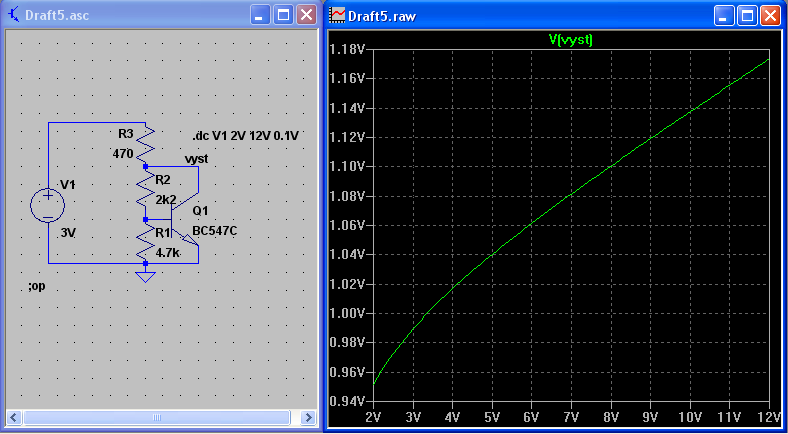The image size is (788, 434).
Task: Click the 7V x-axis label
Action: pyautogui.click(x=571, y=417)
